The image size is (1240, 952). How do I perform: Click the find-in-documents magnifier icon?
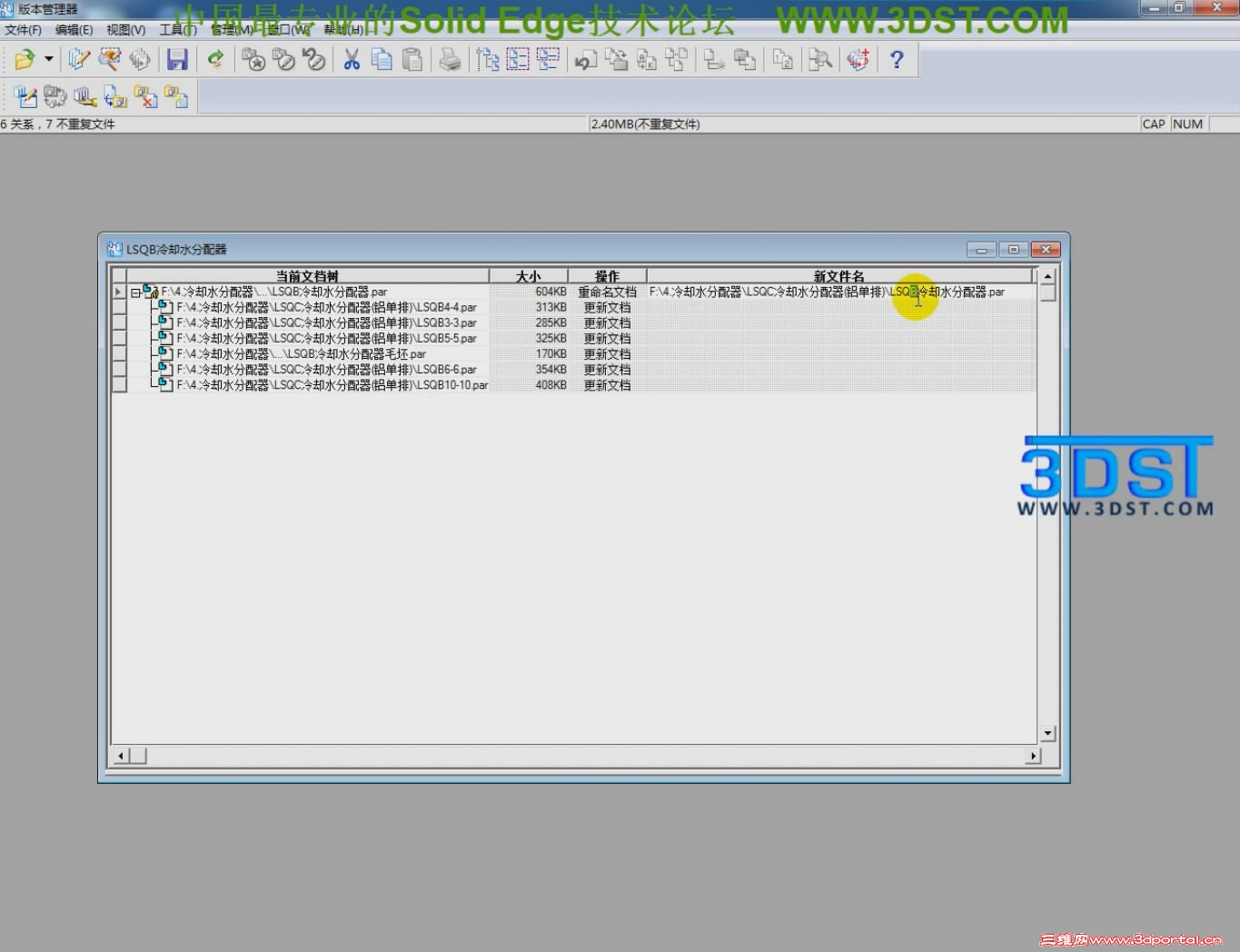(820, 60)
